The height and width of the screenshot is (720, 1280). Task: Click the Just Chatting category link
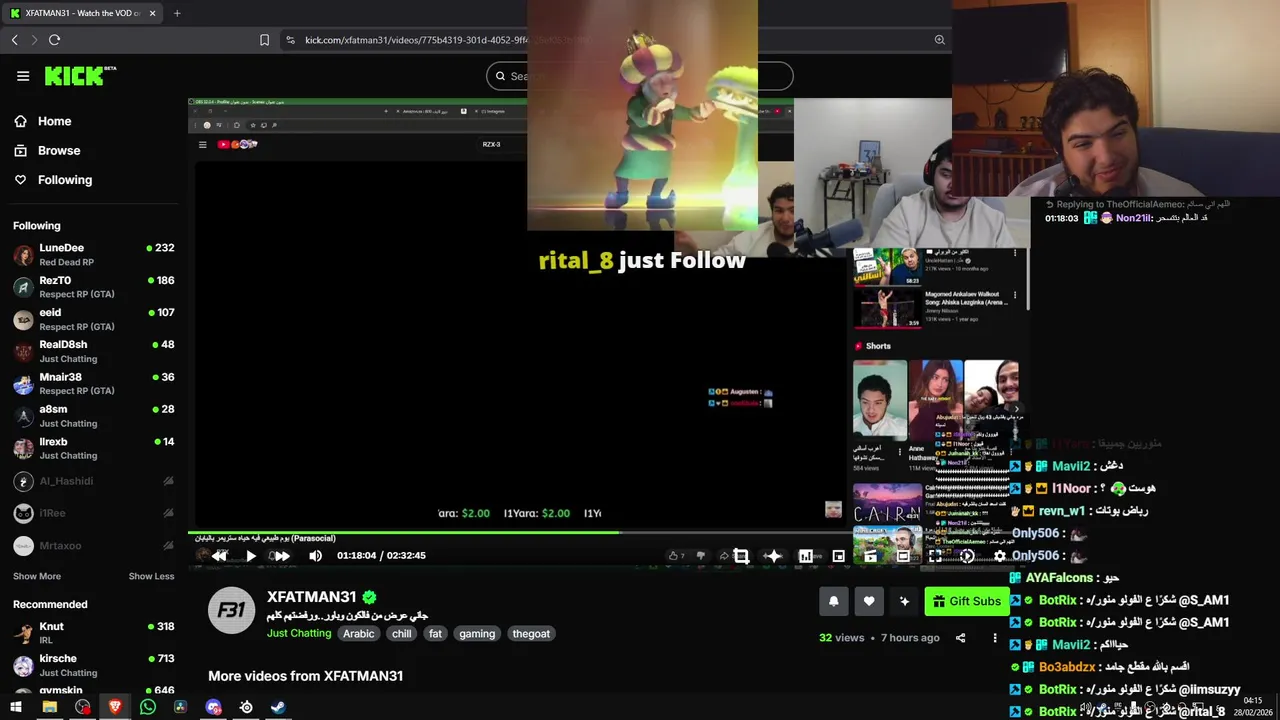299,634
